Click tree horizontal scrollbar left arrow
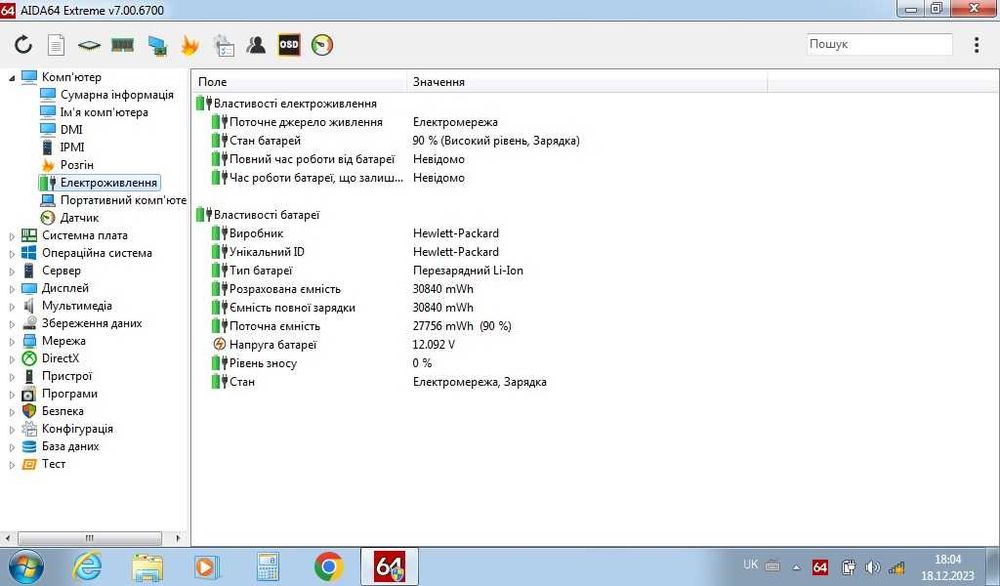1000x586 pixels. click(x=8, y=538)
